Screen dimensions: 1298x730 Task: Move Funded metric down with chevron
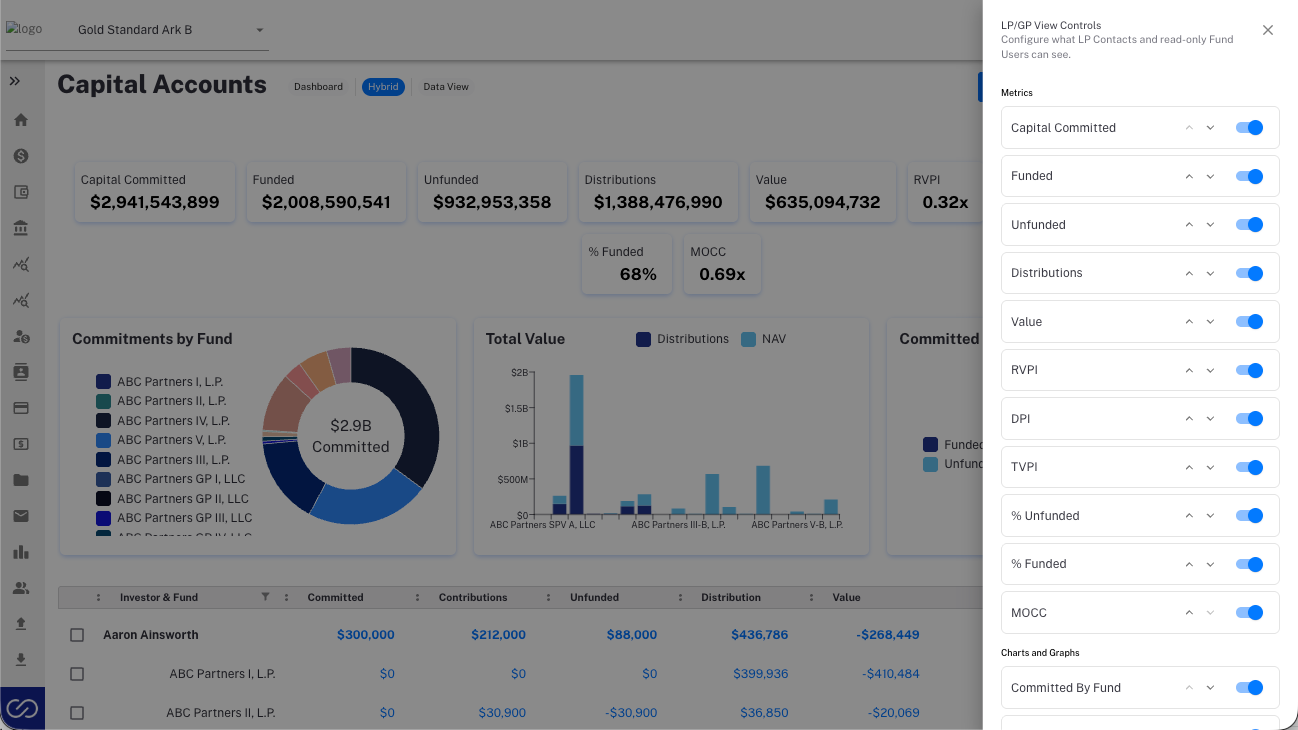coord(1210,176)
